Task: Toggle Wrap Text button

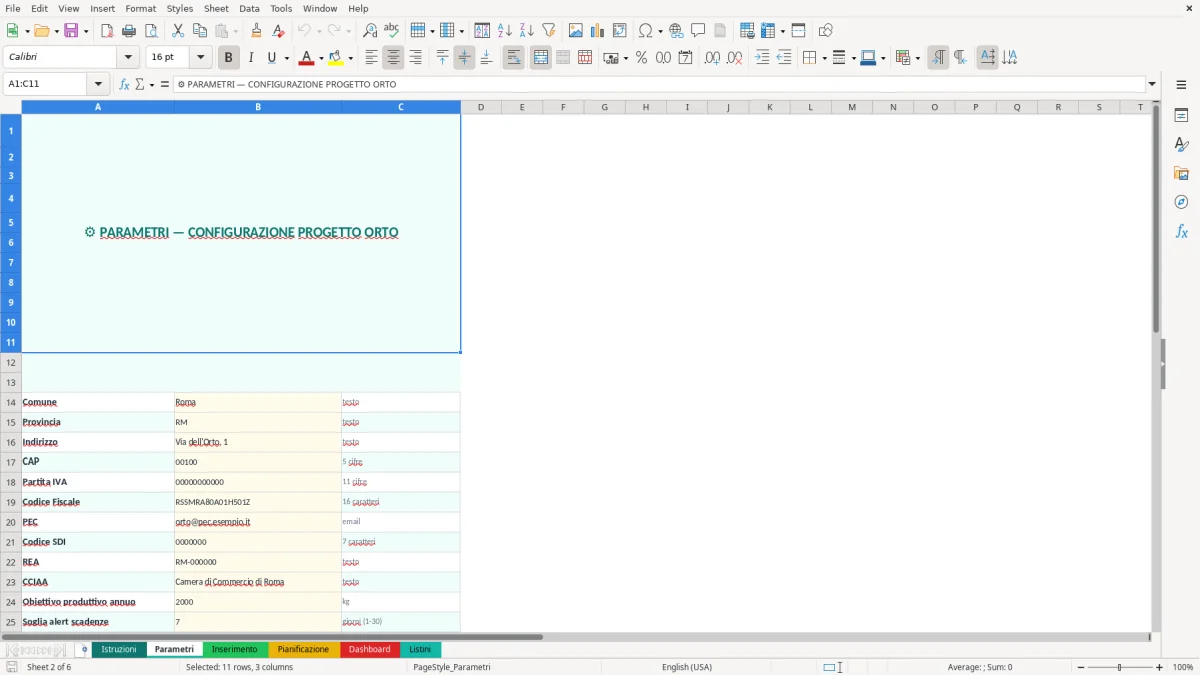Action: 513,58
